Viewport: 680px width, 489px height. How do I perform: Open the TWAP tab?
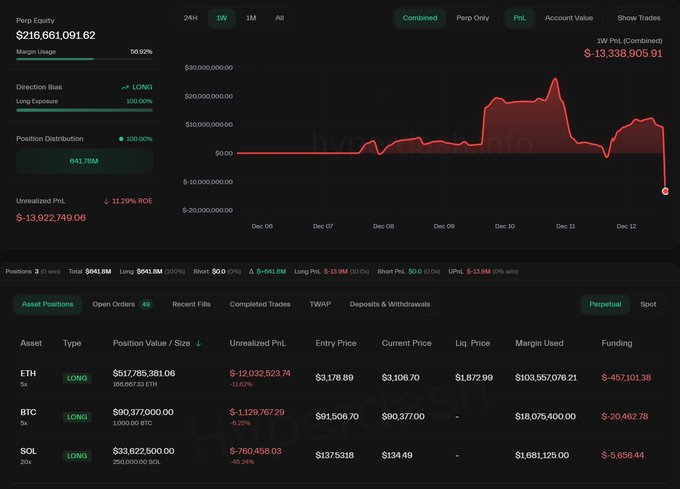pos(320,304)
